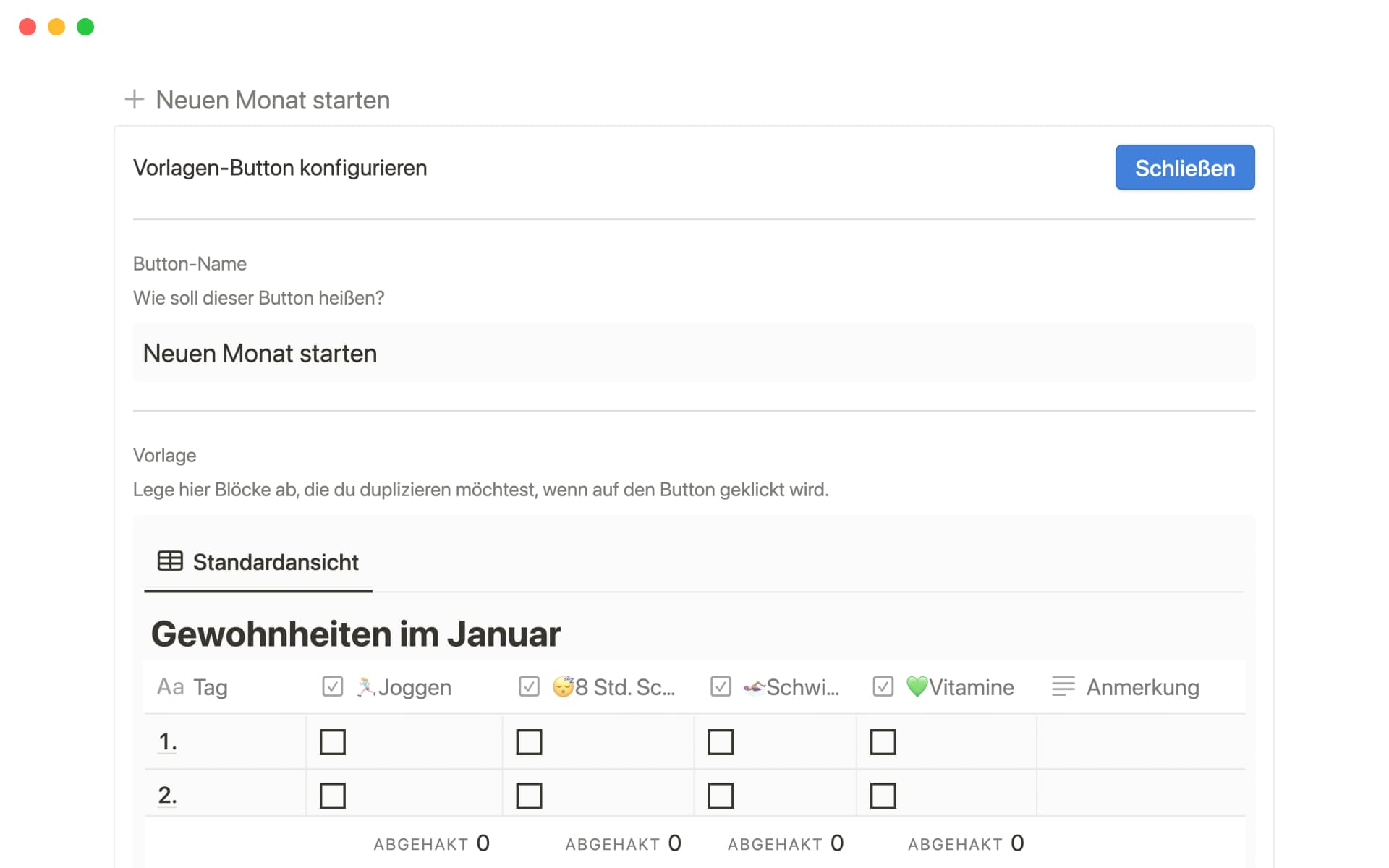Click the Neuen Monat starten template button

point(273,99)
